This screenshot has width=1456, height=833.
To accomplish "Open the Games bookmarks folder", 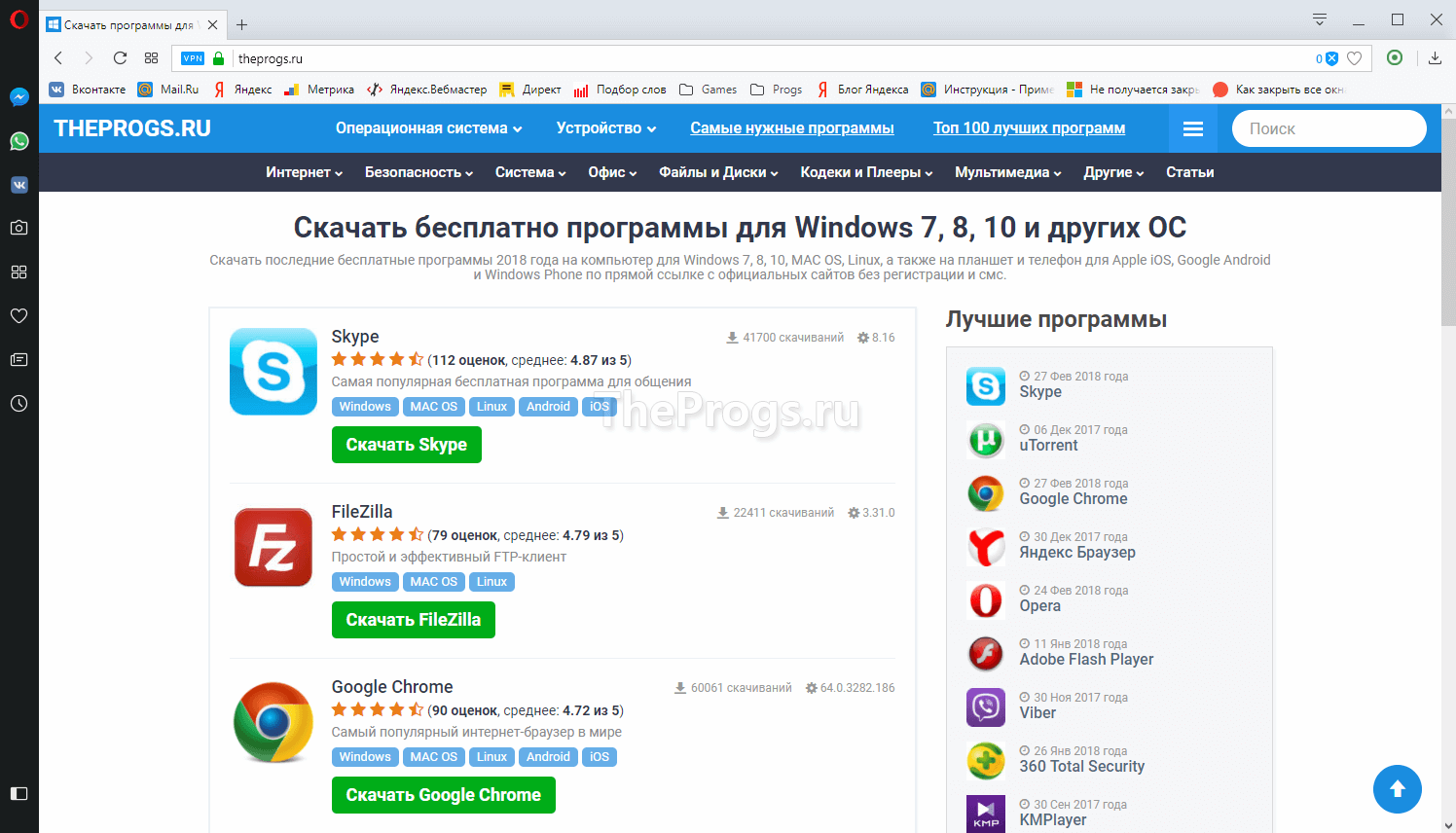I will [x=709, y=90].
